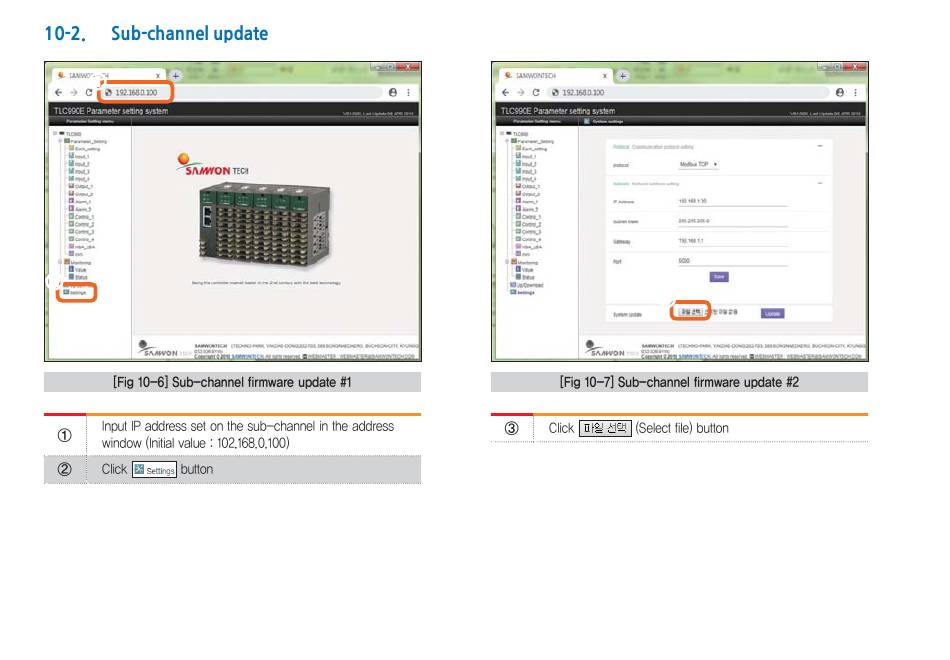Close the SAMWONTECH browser tab in Fig 10-7
The width and height of the screenshot is (950, 660).
click(x=605, y=76)
